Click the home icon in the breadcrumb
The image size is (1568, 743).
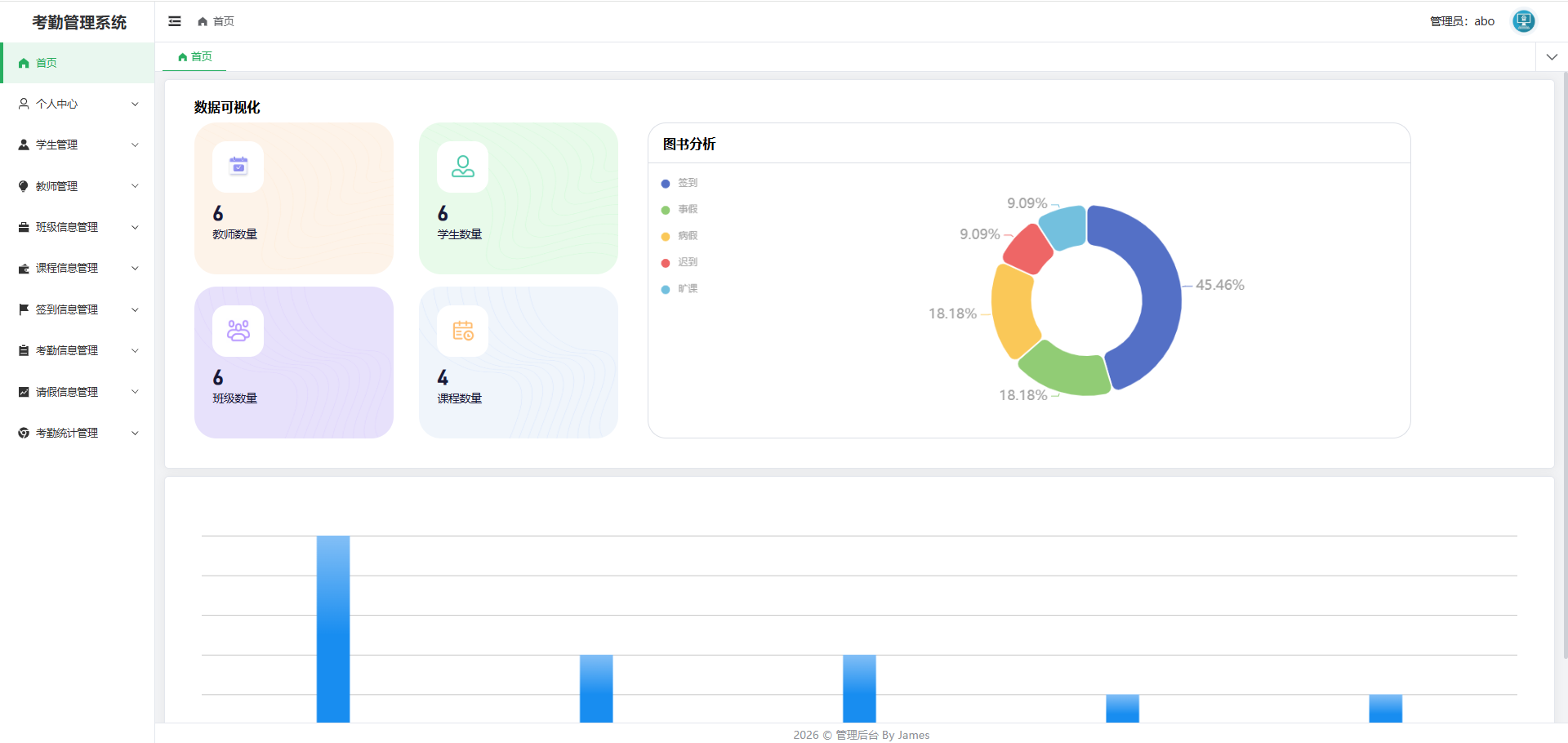[203, 21]
